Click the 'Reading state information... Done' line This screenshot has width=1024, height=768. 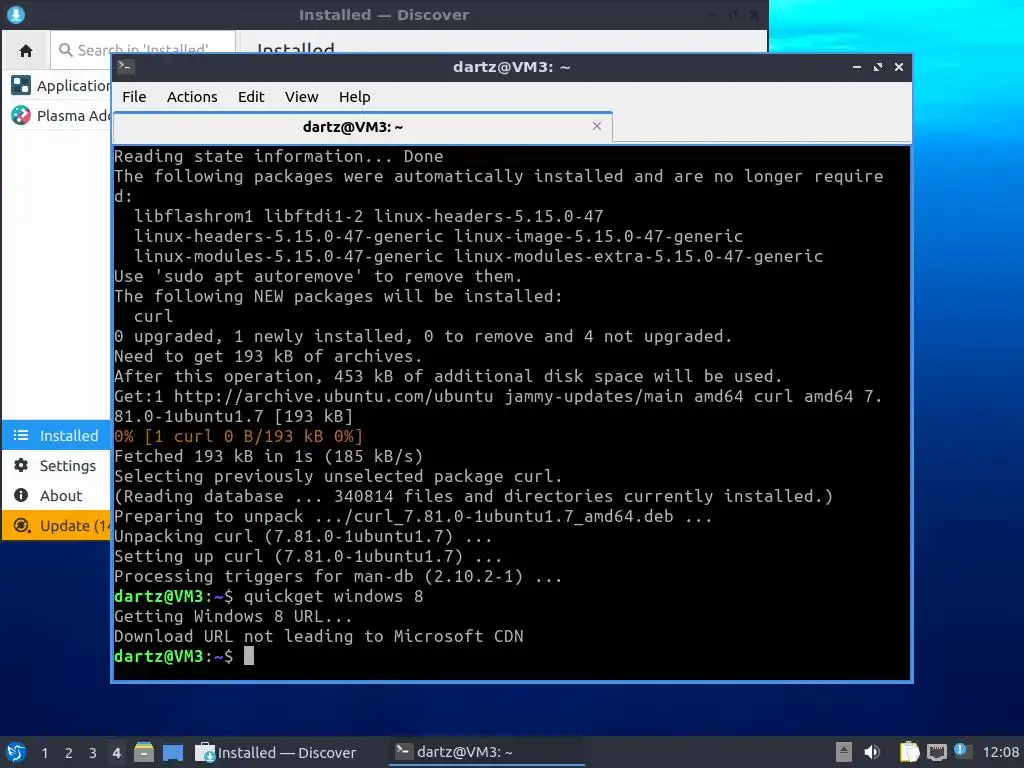(x=279, y=156)
